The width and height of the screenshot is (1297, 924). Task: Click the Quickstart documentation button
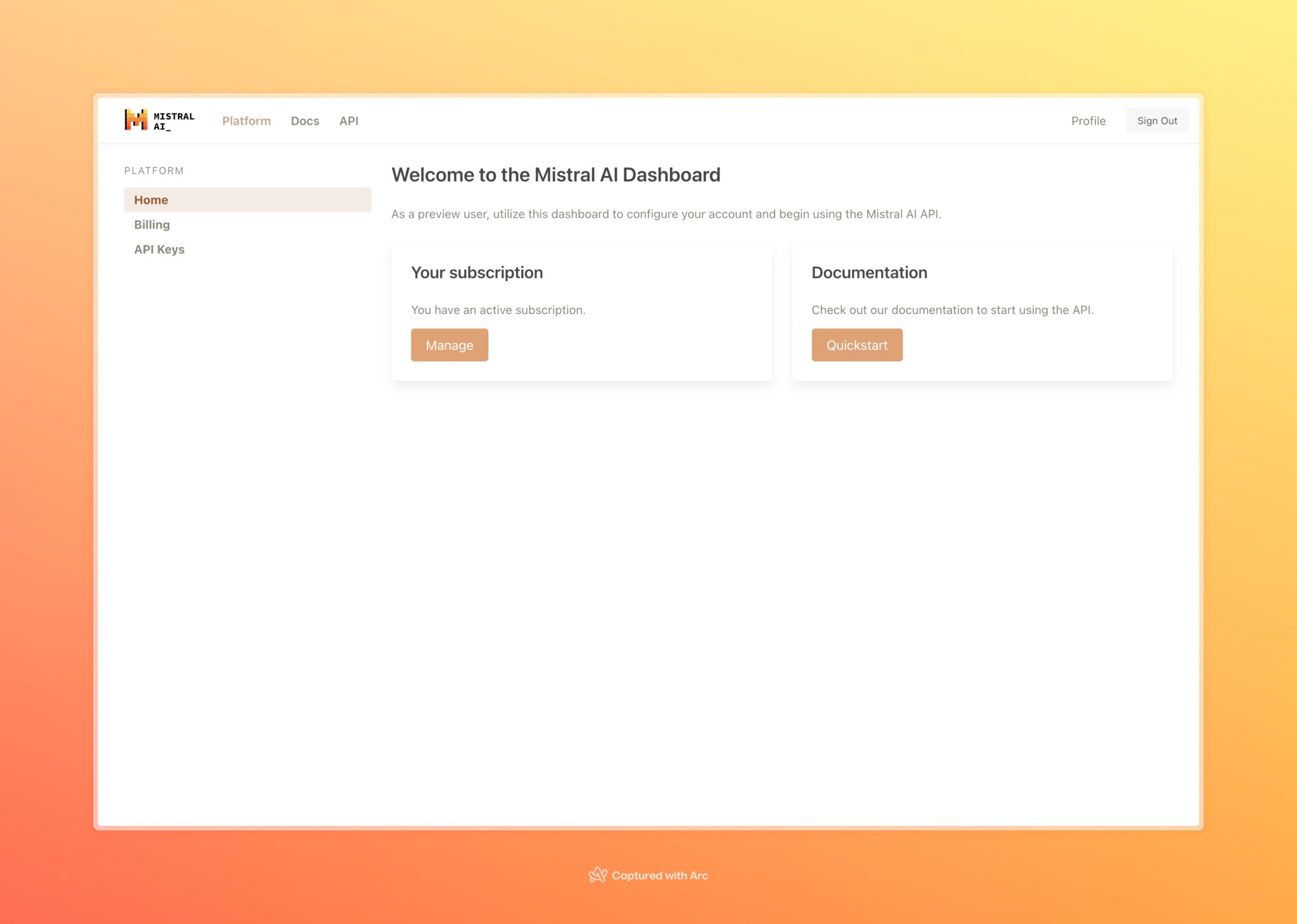pyautogui.click(x=857, y=345)
